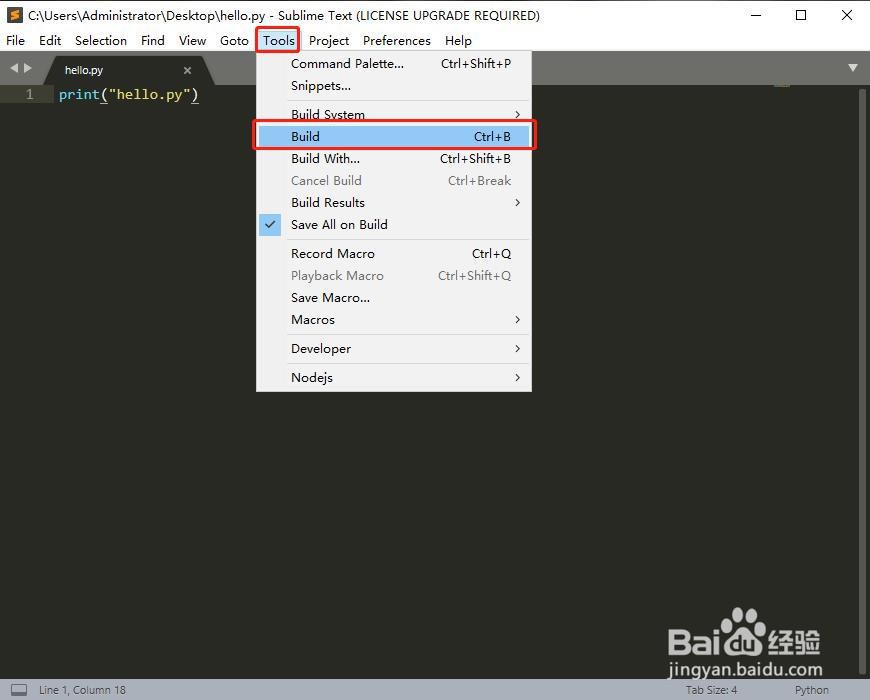This screenshot has width=870, height=700.
Task: Expand the Developer submenu
Action: 394,349
